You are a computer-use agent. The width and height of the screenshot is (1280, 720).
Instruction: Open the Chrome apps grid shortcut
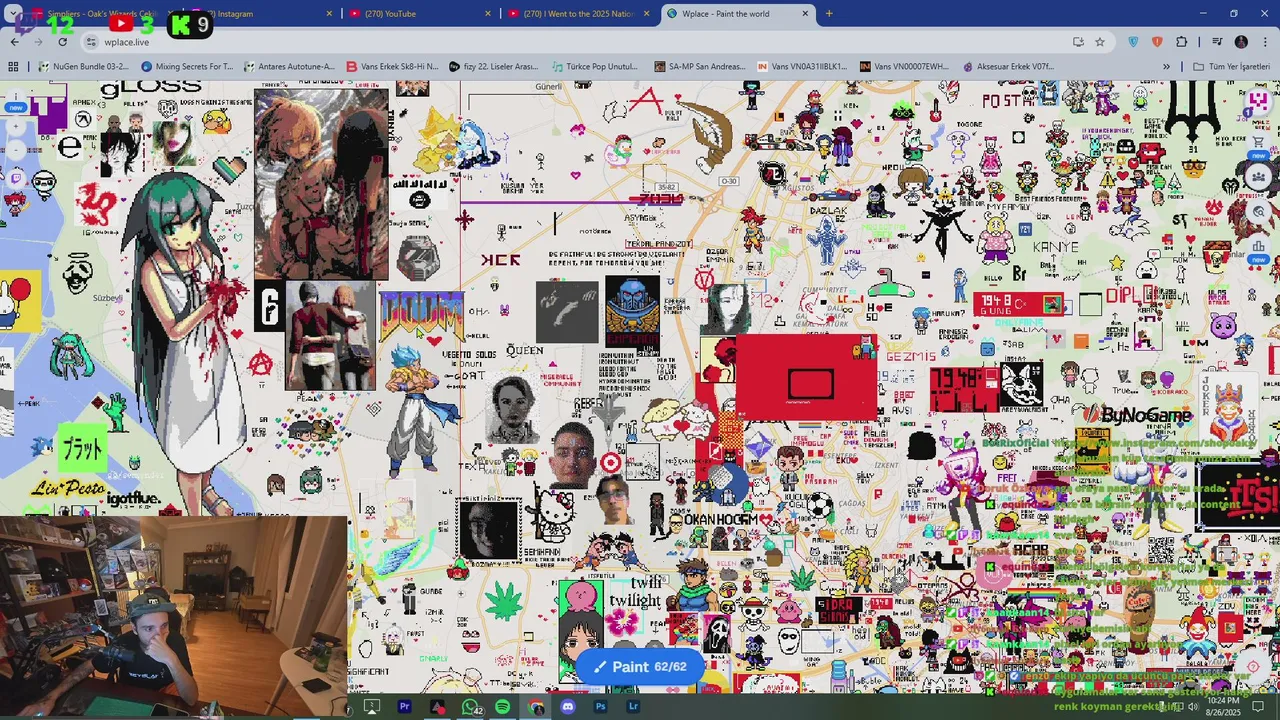point(13,67)
